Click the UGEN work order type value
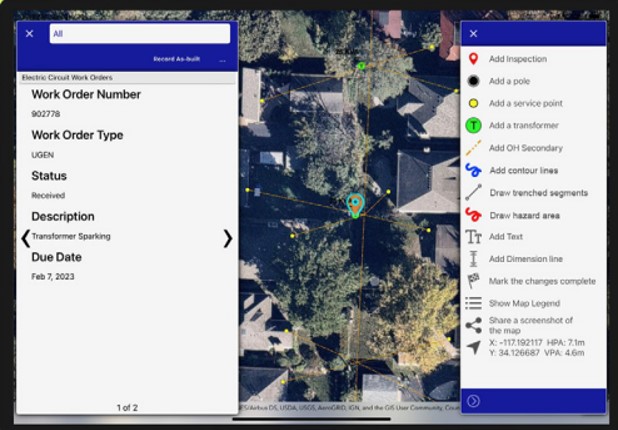The width and height of the screenshot is (618, 430). [43, 155]
